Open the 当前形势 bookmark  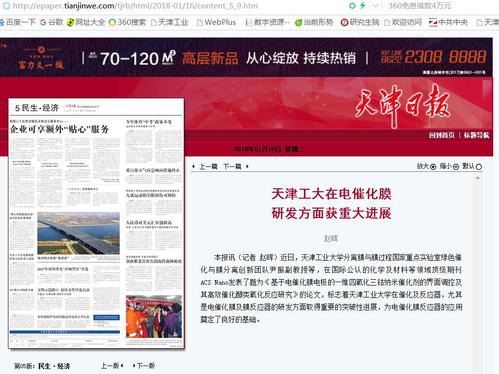point(314,22)
